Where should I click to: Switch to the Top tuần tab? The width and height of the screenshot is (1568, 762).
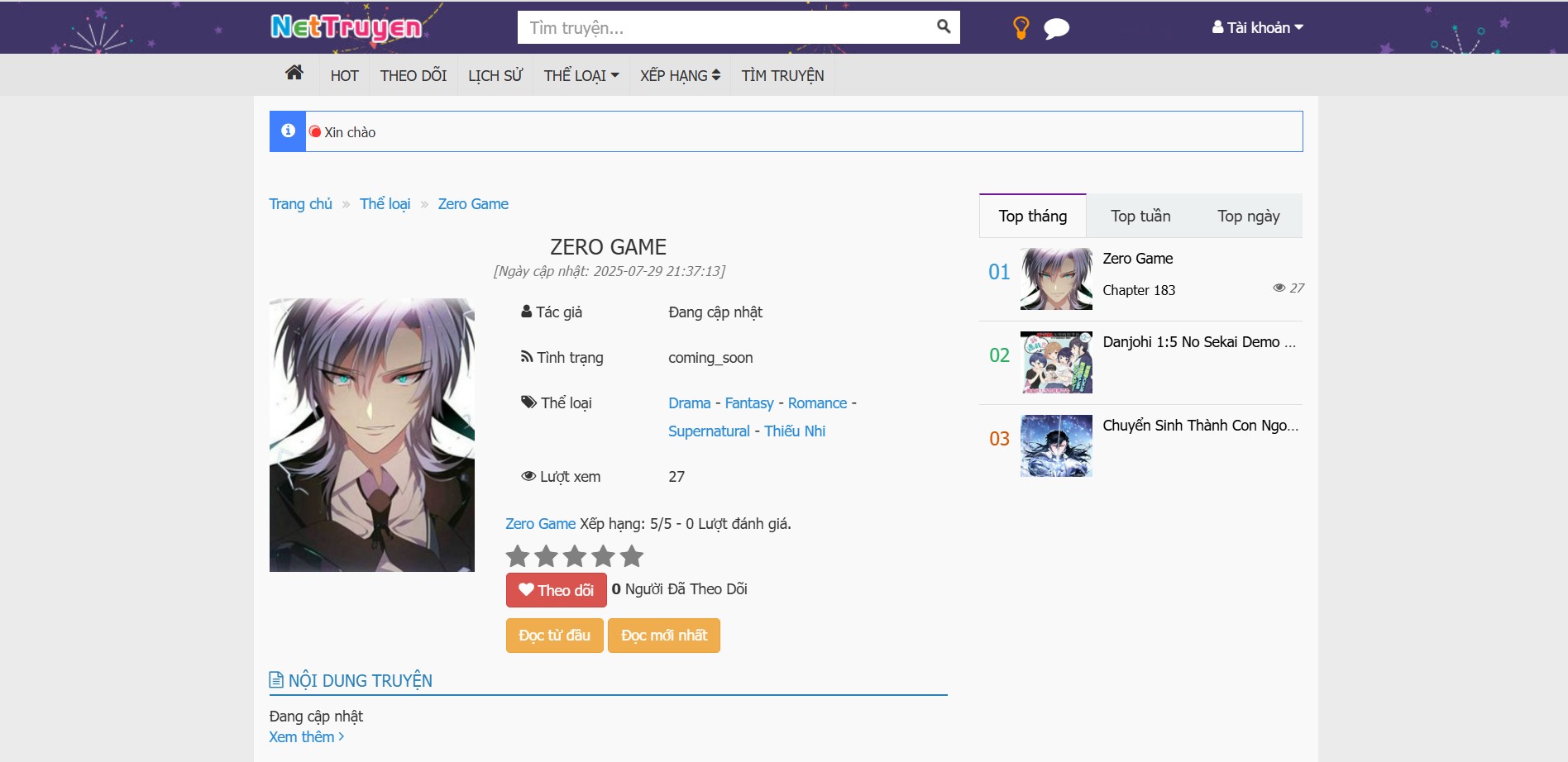(x=1140, y=217)
